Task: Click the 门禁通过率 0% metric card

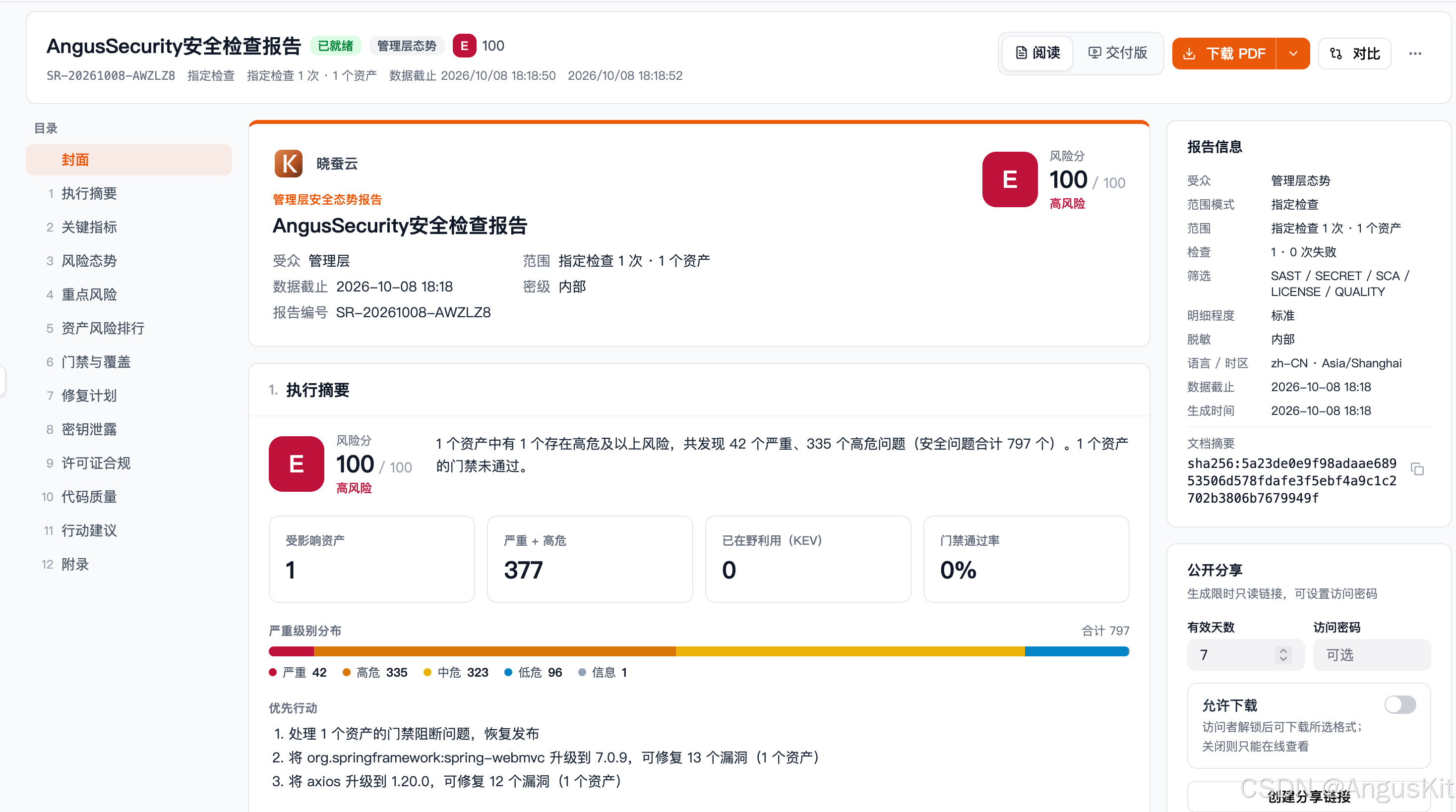Action: (x=1027, y=559)
